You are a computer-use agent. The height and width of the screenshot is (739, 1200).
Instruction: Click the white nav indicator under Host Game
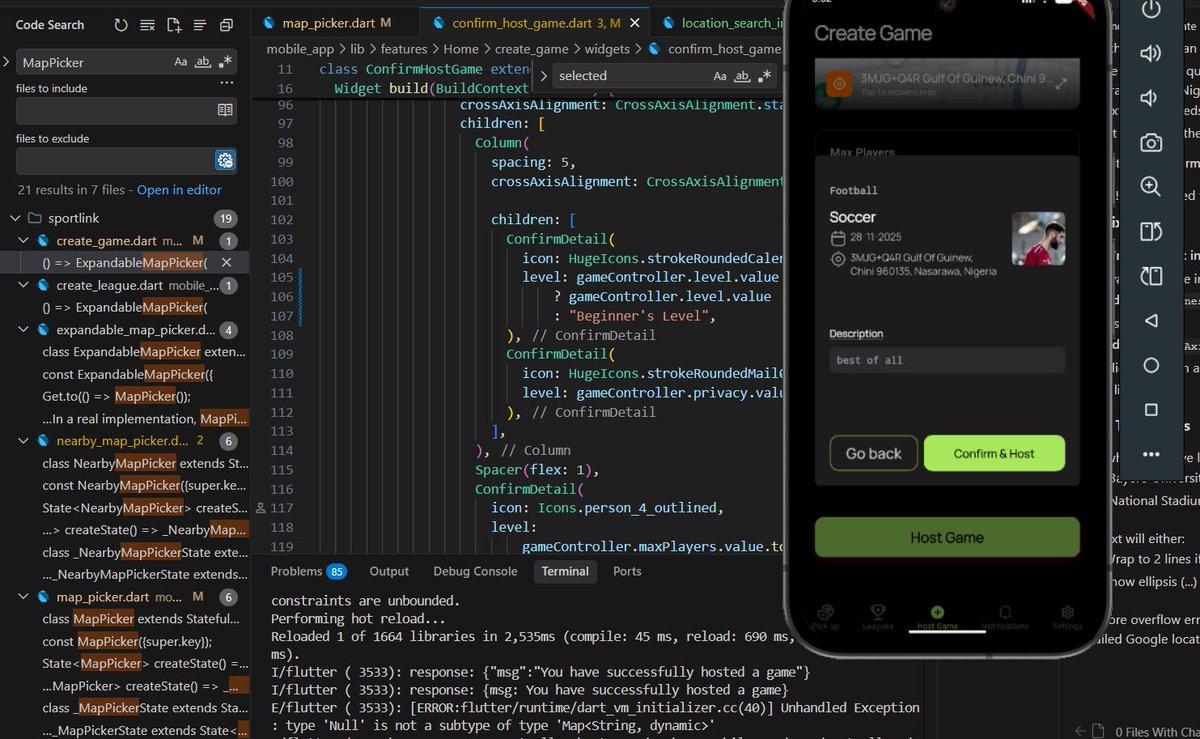[947, 631]
